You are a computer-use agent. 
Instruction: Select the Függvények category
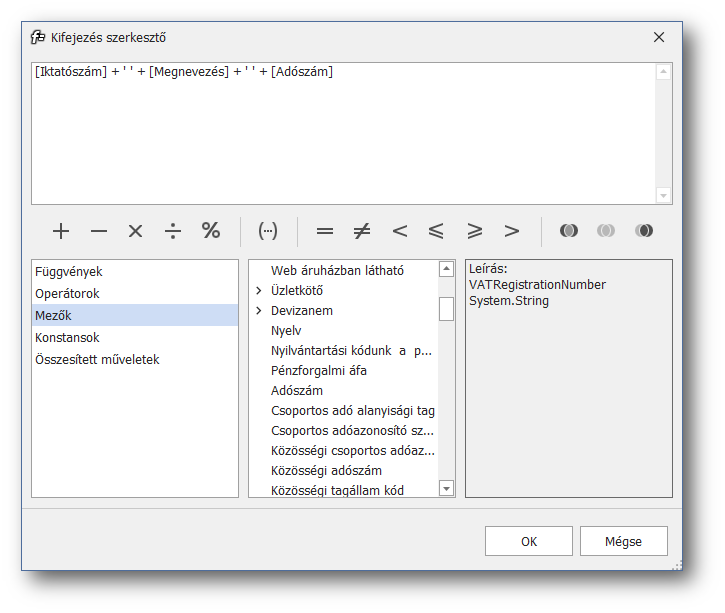pos(69,271)
